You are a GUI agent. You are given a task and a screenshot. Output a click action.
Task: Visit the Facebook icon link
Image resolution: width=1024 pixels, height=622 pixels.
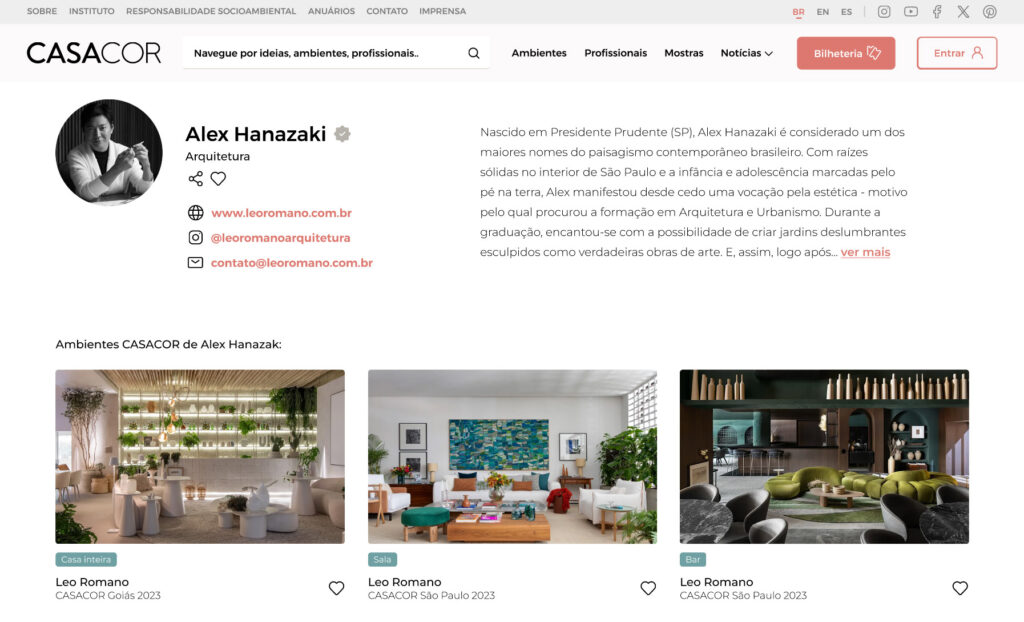click(937, 12)
